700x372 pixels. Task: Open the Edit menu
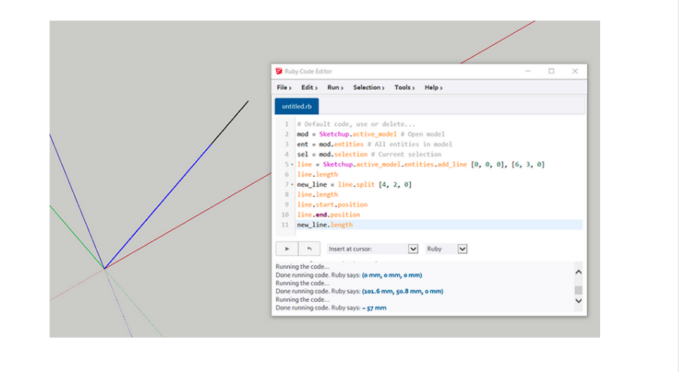[x=309, y=88]
